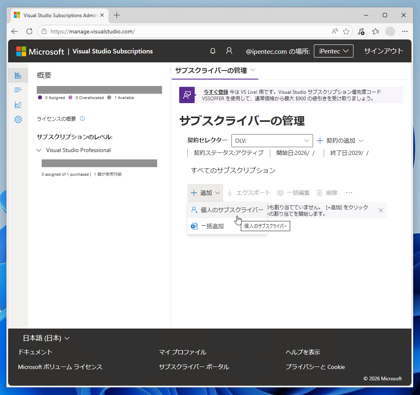Image resolution: width=420 pixels, height=395 pixels.
Task: Open the 日本語 (日本) language selector
Action: [x=46, y=338]
